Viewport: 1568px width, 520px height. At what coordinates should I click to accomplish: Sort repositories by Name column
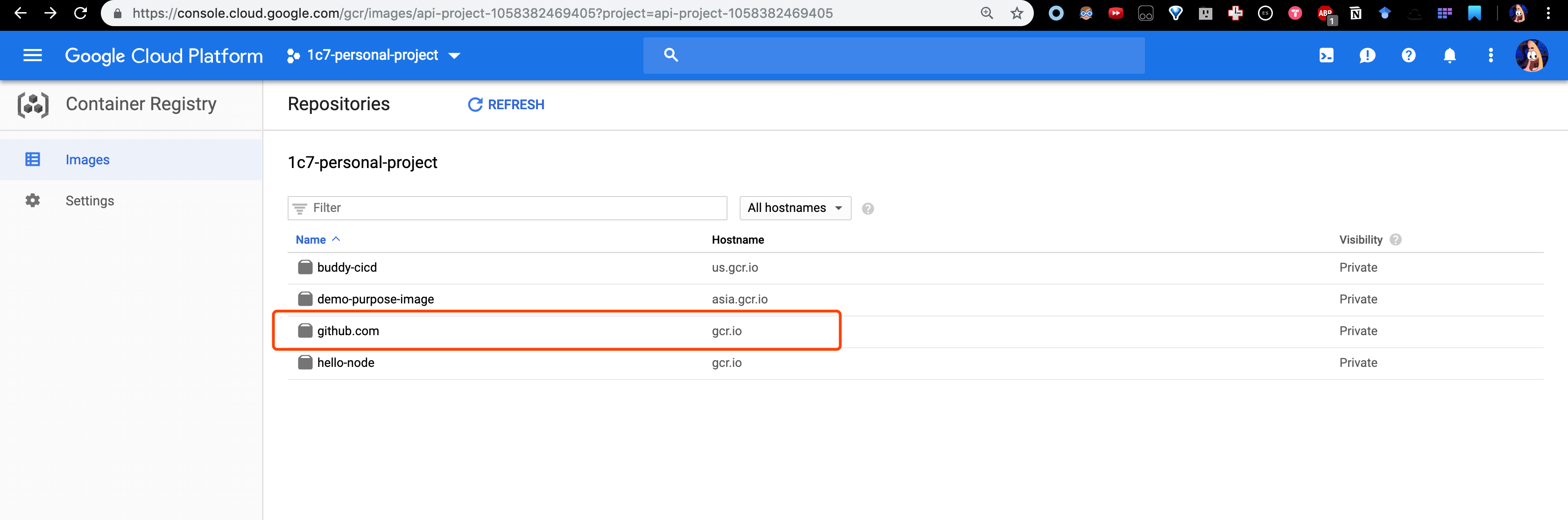click(311, 239)
